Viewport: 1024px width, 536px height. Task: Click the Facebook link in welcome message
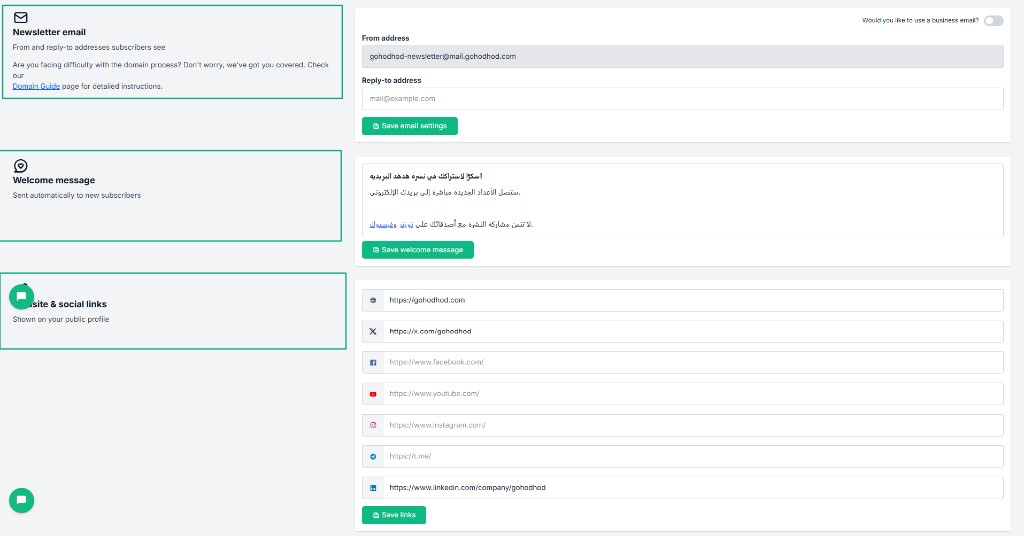click(383, 225)
